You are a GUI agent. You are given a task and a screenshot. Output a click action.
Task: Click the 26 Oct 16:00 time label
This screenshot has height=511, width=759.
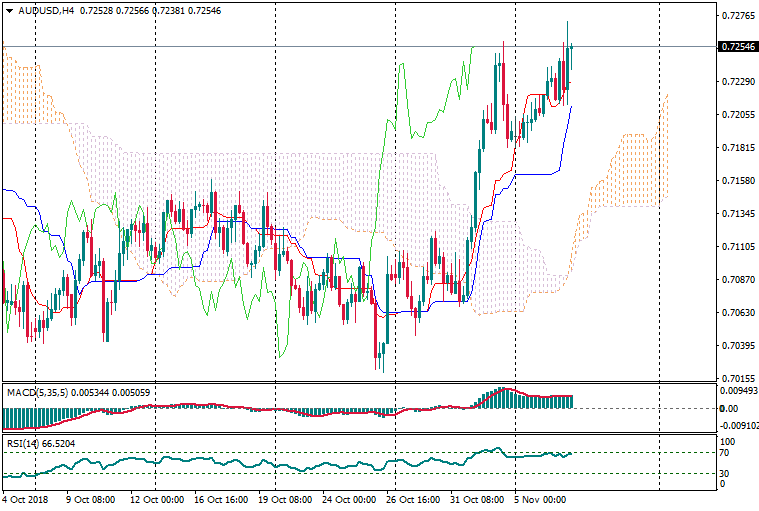click(412, 498)
